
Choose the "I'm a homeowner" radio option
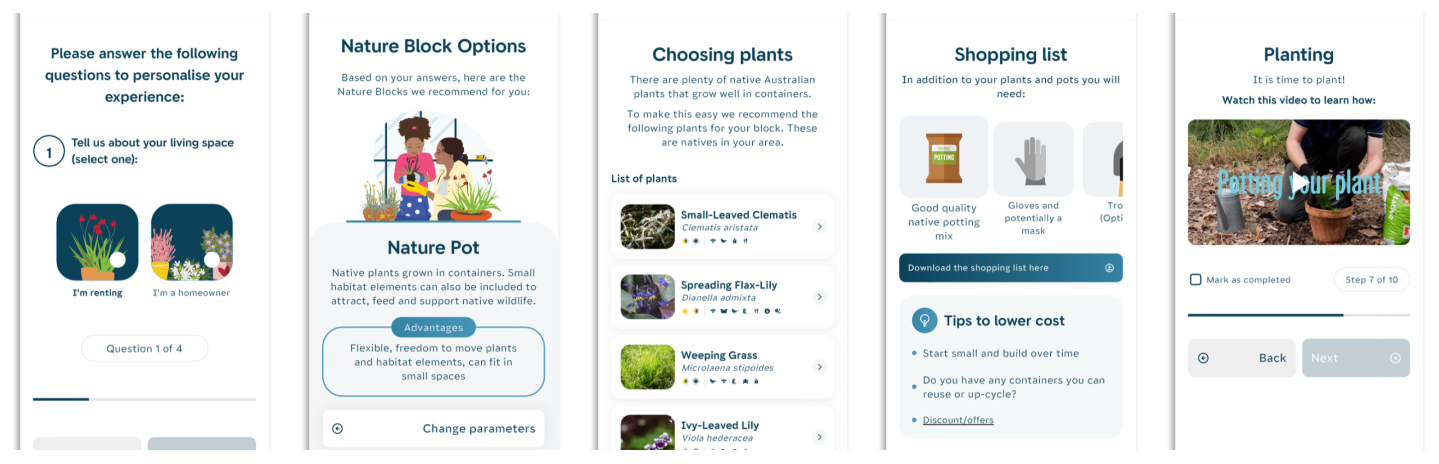(211, 259)
